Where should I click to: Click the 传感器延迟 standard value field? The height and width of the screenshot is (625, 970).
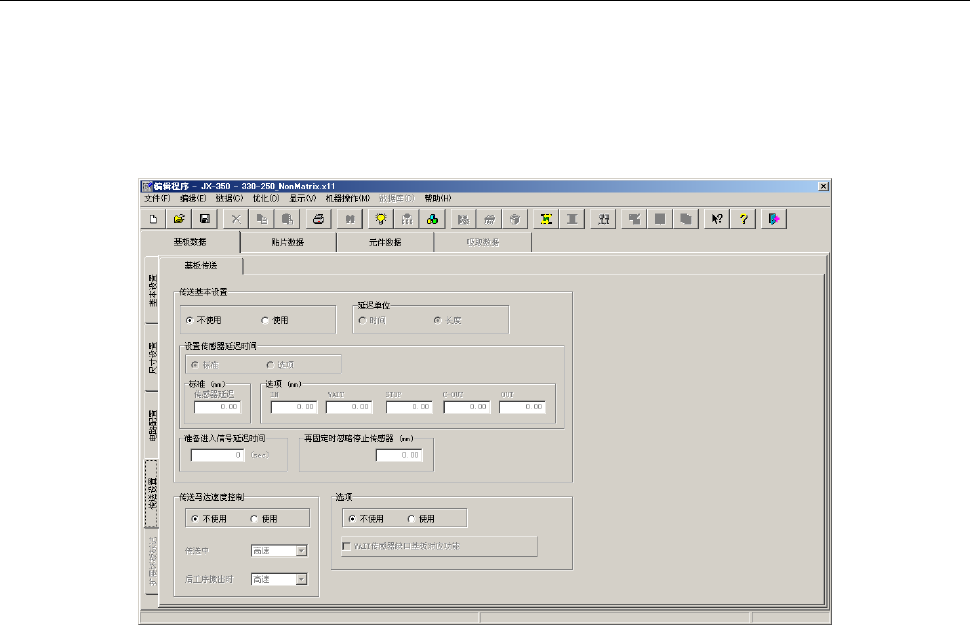coord(217,407)
